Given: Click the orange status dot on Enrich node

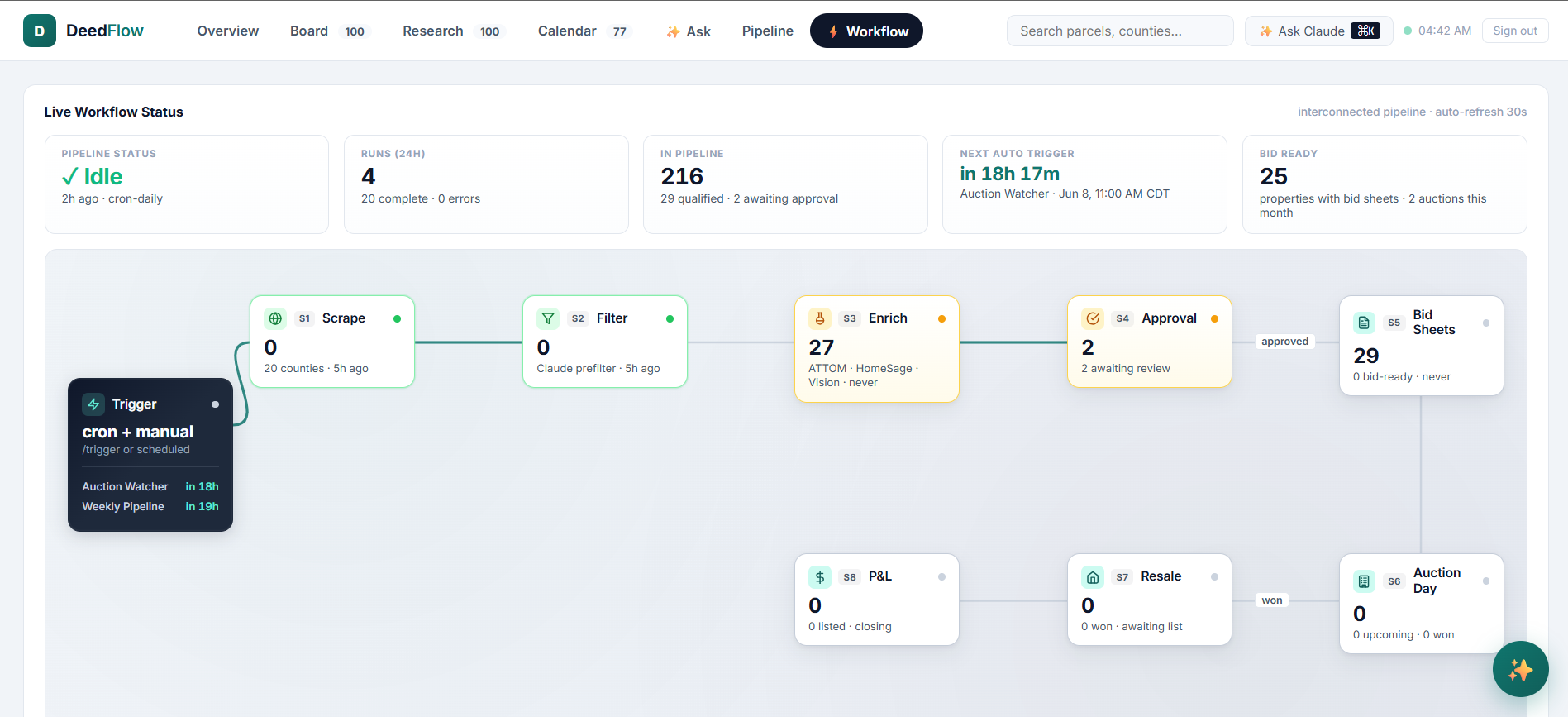Looking at the screenshot, I should pos(942,318).
